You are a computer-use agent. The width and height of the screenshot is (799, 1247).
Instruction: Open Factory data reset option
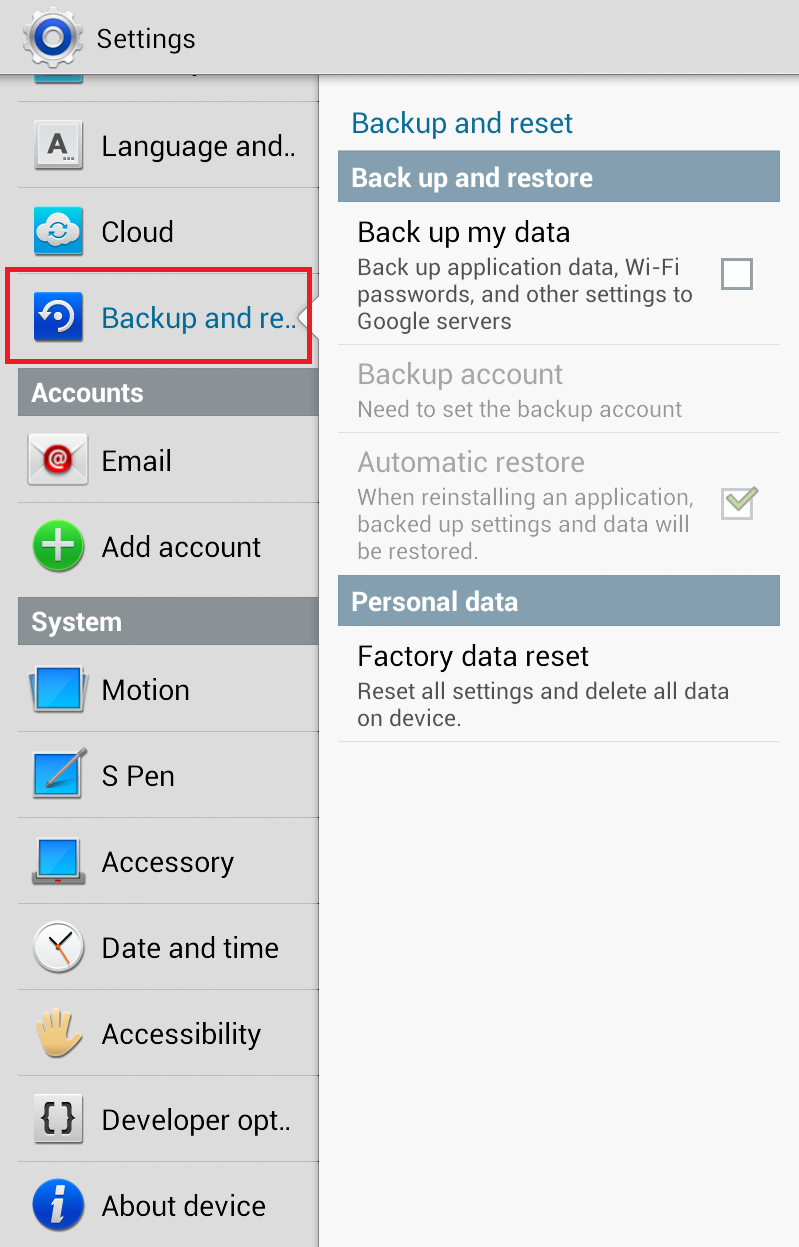pos(559,684)
